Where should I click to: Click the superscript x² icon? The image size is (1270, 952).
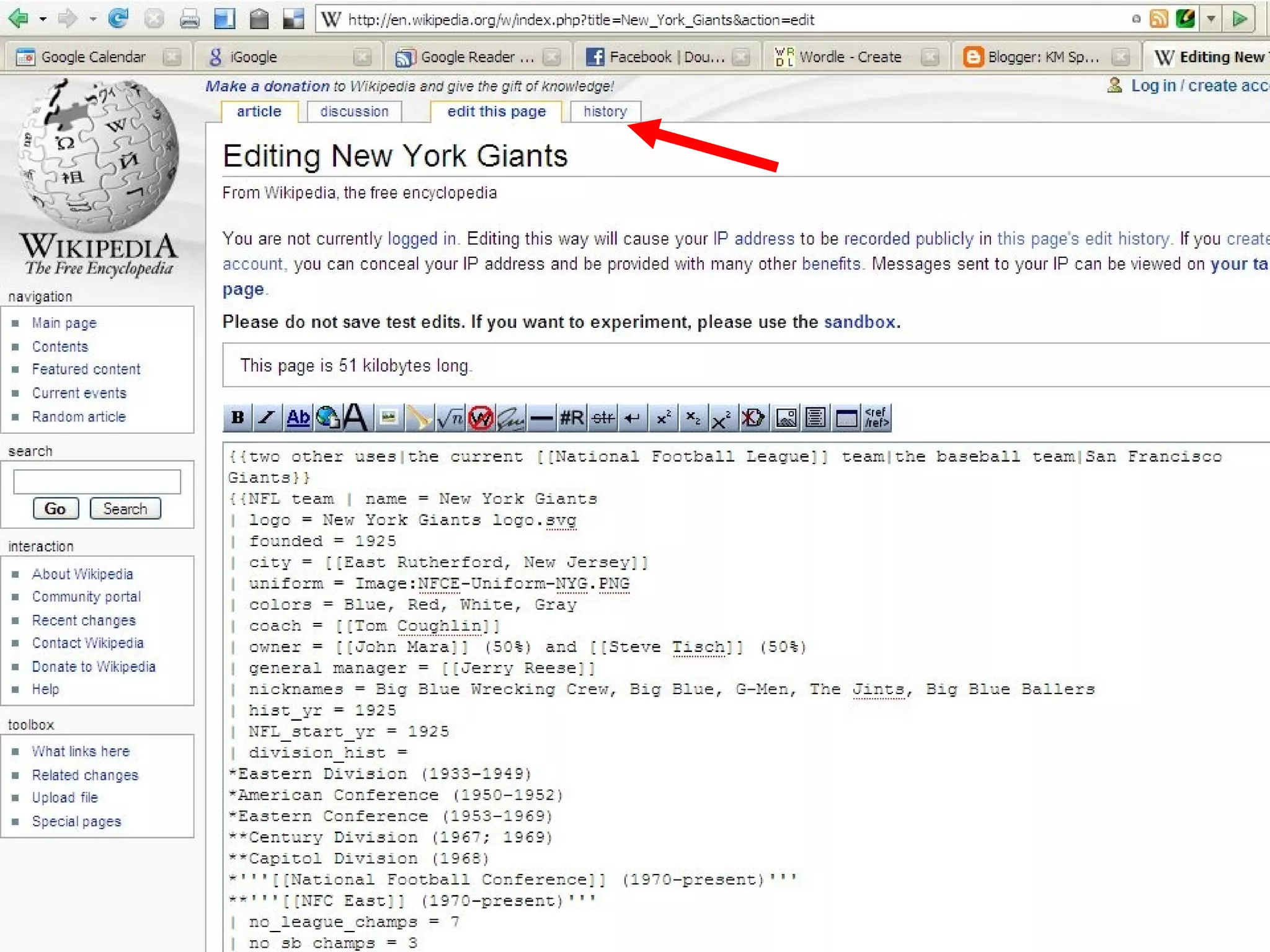663,418
